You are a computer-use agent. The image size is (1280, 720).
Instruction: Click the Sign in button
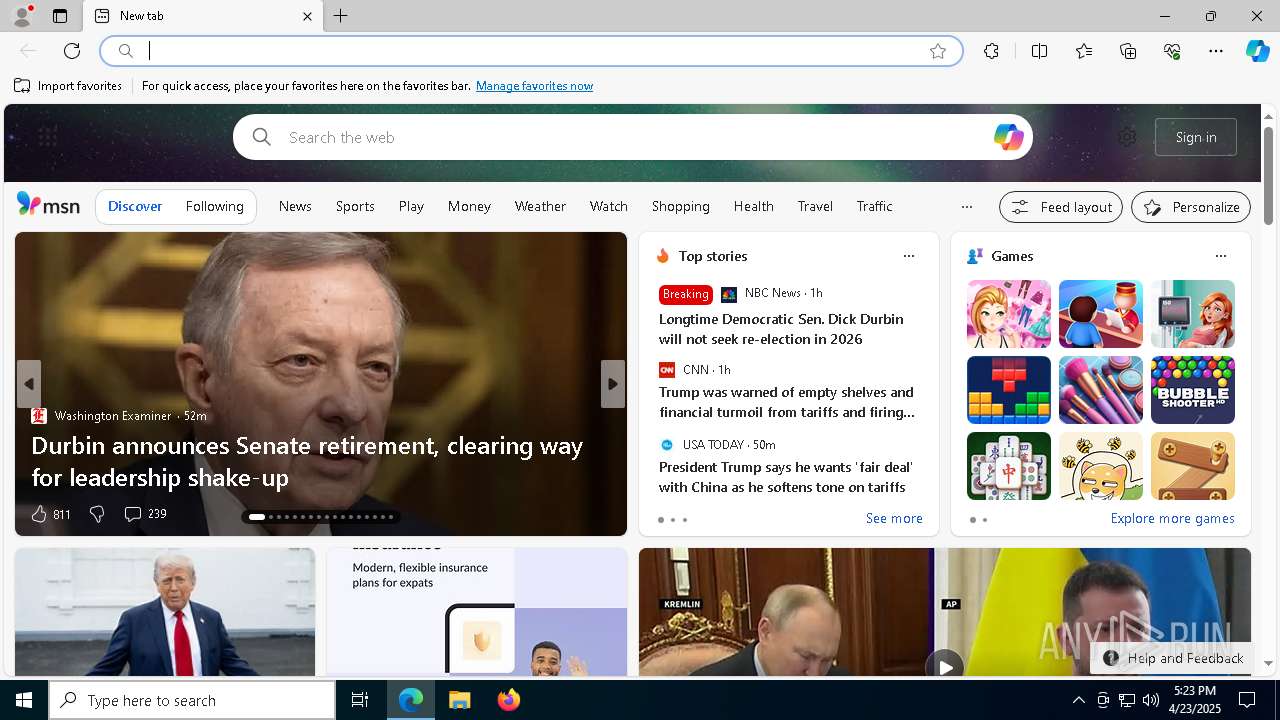click(1196, 137)
